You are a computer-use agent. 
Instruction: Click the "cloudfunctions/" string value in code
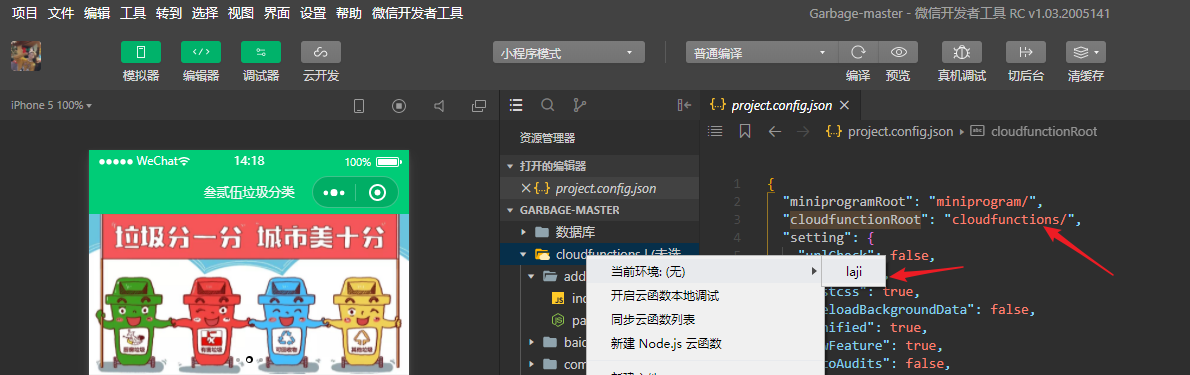1009,220
